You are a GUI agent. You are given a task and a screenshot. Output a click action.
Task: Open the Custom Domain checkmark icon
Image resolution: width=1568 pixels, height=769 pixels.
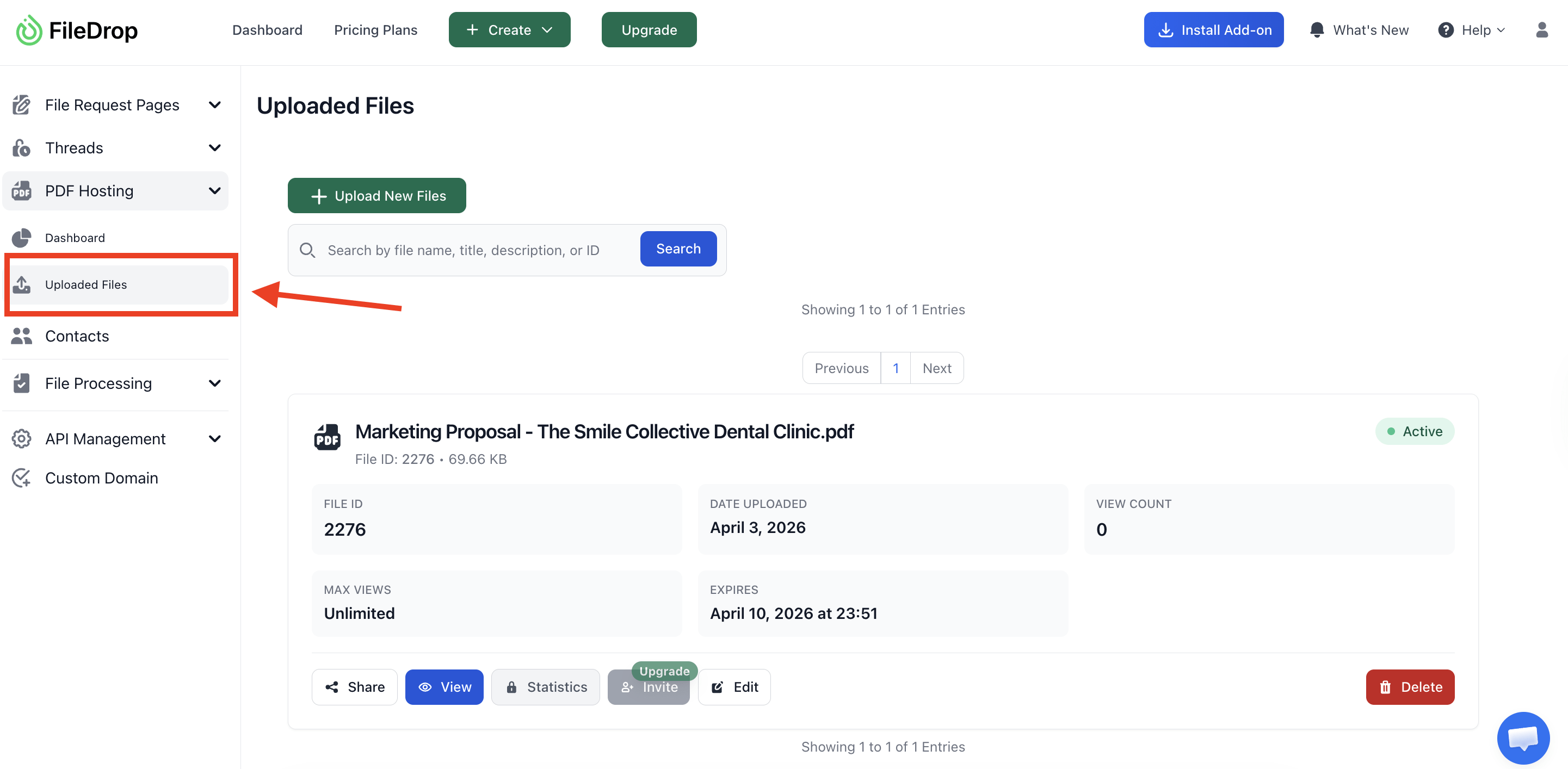click(21, 477)
